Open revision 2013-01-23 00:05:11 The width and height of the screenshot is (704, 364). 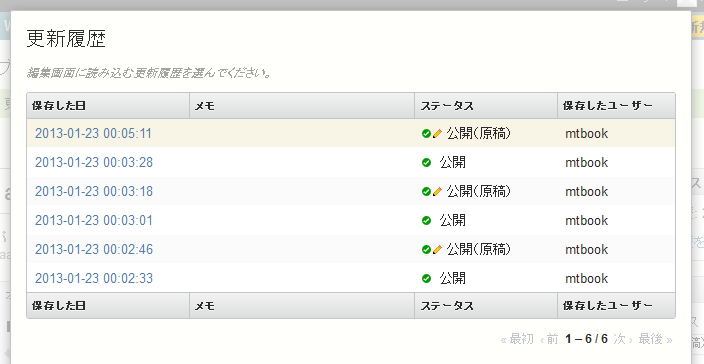click(93, 134)
